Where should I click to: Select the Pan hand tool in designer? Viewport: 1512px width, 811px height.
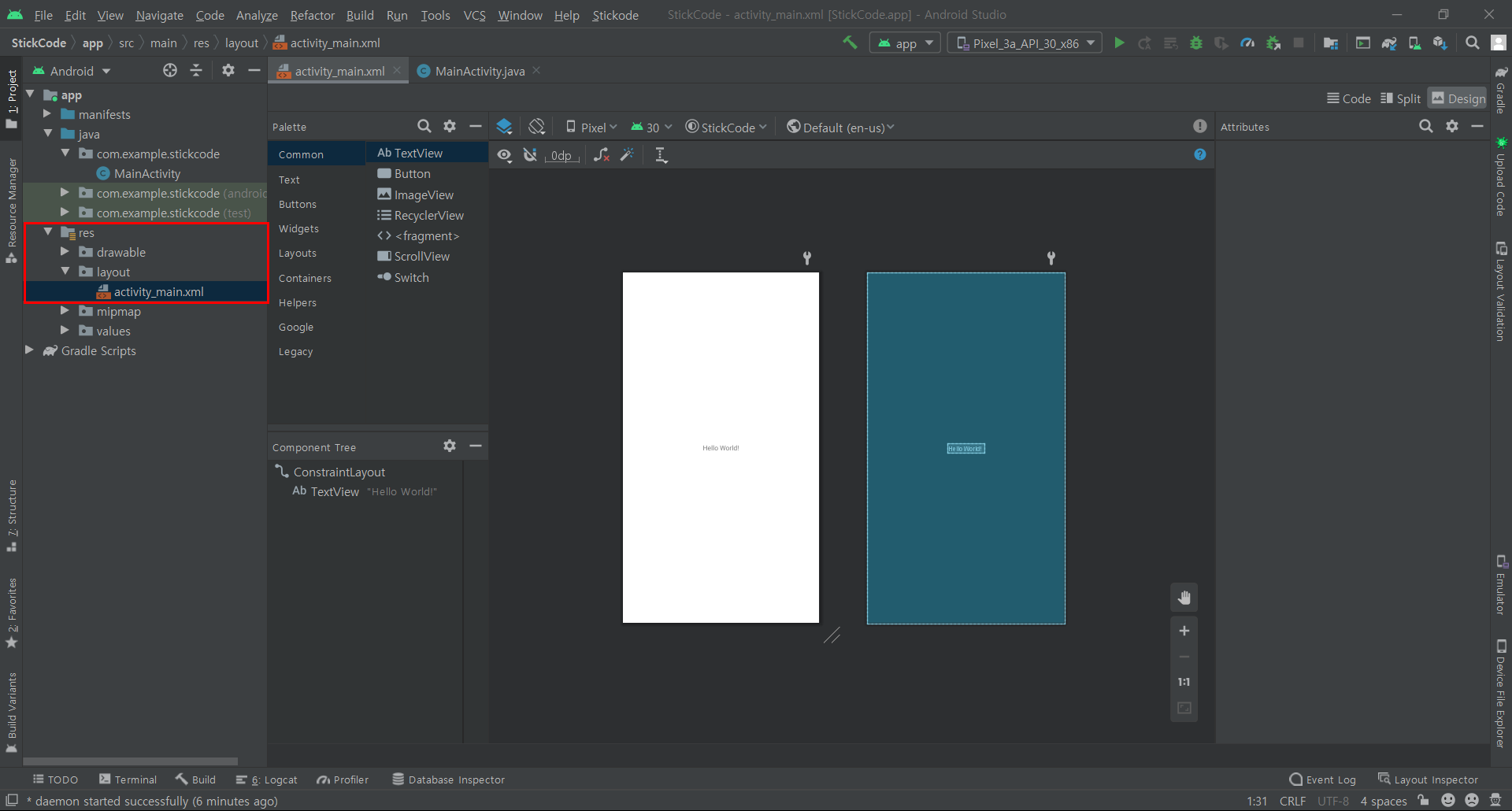pyautogui.click(x=1184, y=598)
